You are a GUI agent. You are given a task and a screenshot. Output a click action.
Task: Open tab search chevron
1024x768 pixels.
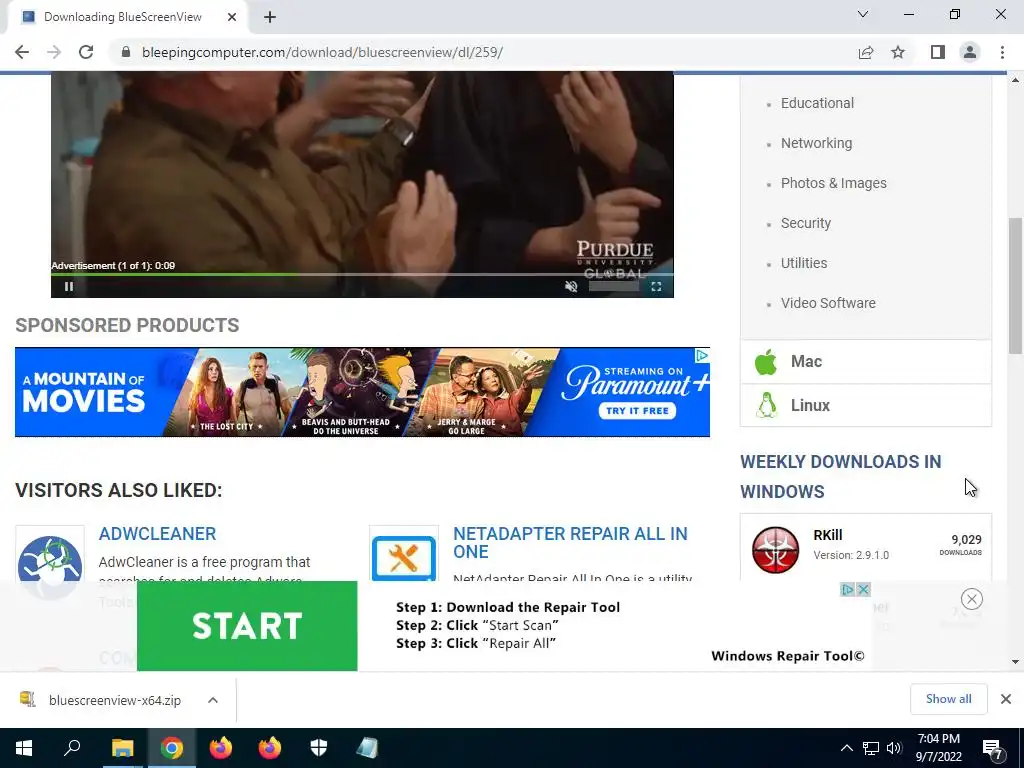[863, 14]
